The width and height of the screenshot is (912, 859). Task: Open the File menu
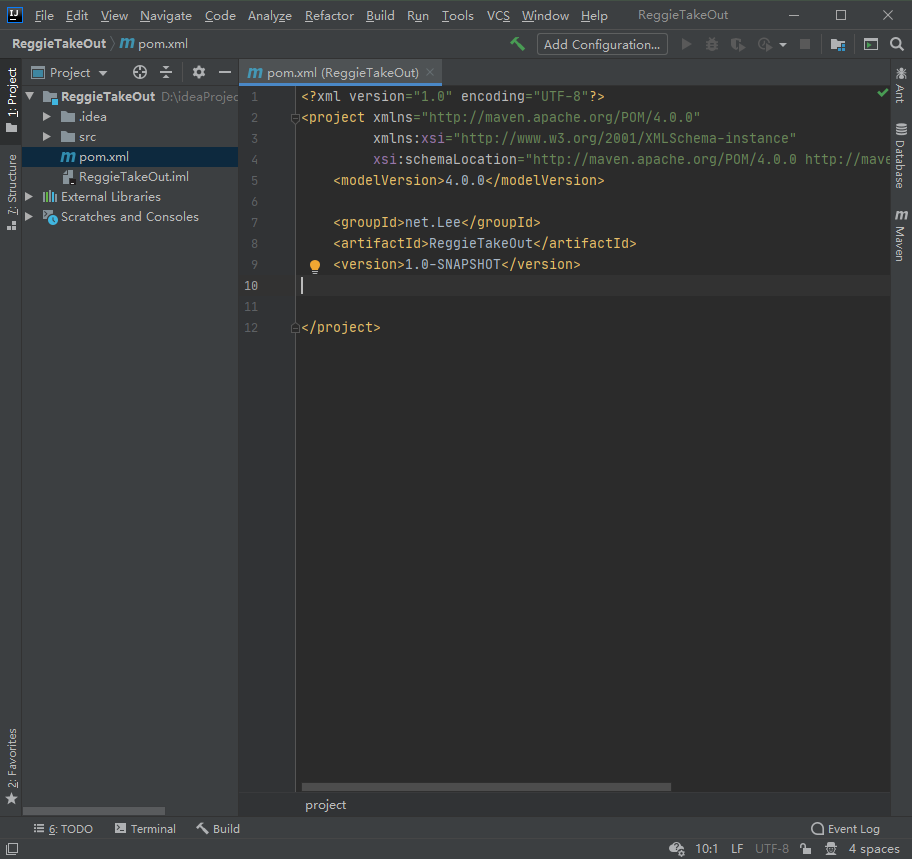pyautogui.click(x=44, y=16)
